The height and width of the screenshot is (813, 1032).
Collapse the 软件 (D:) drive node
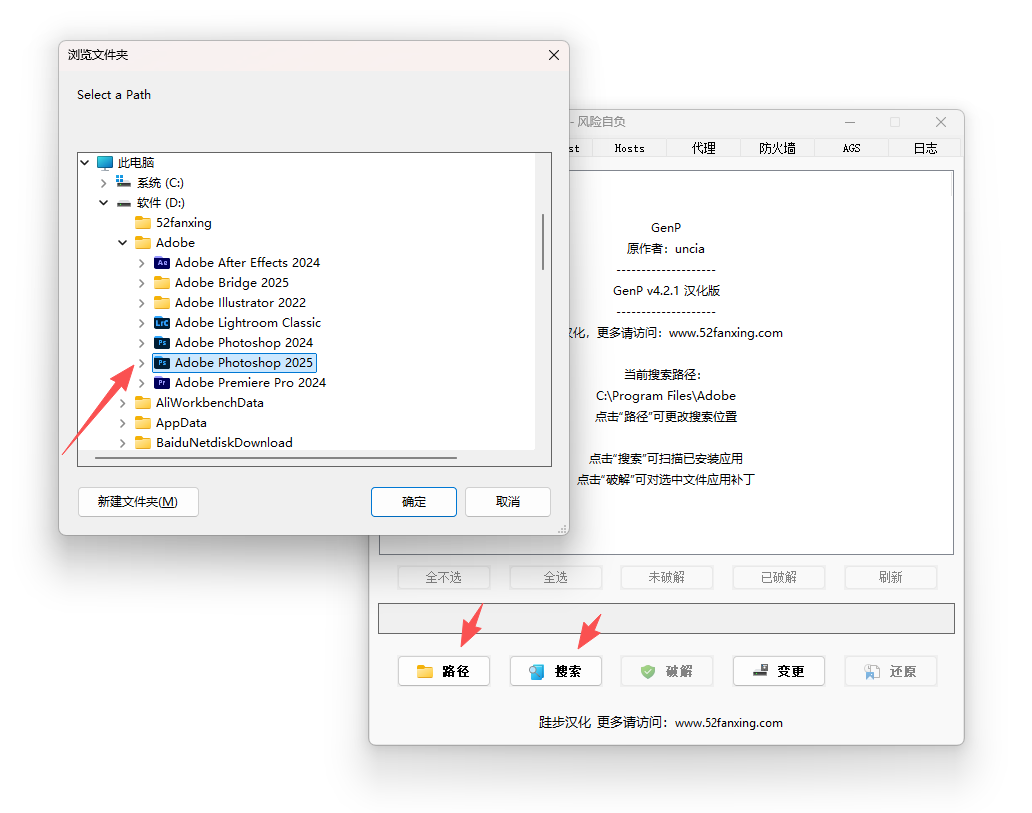coord(103,203)
